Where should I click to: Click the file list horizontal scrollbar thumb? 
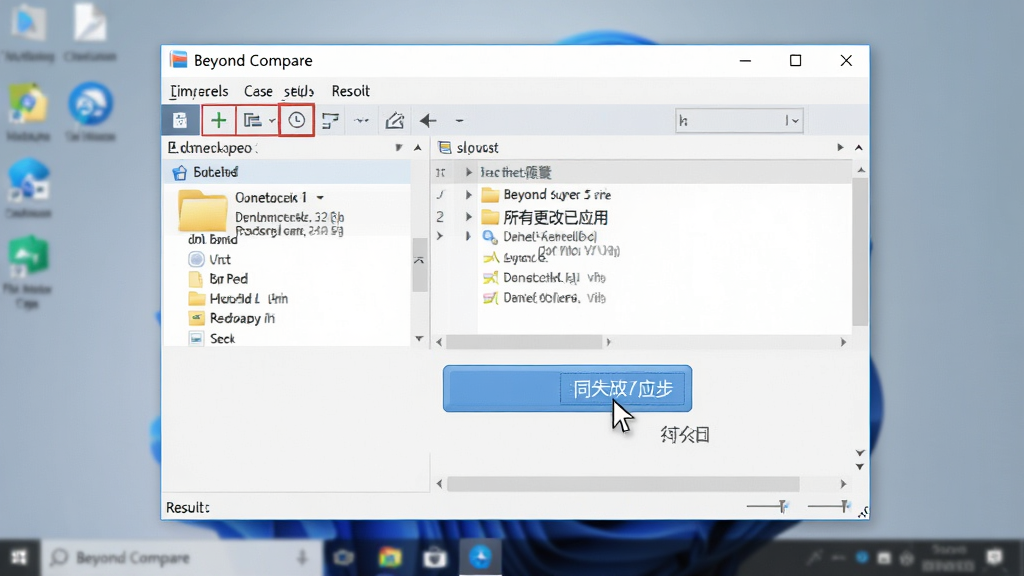click(x=524, y=342)
